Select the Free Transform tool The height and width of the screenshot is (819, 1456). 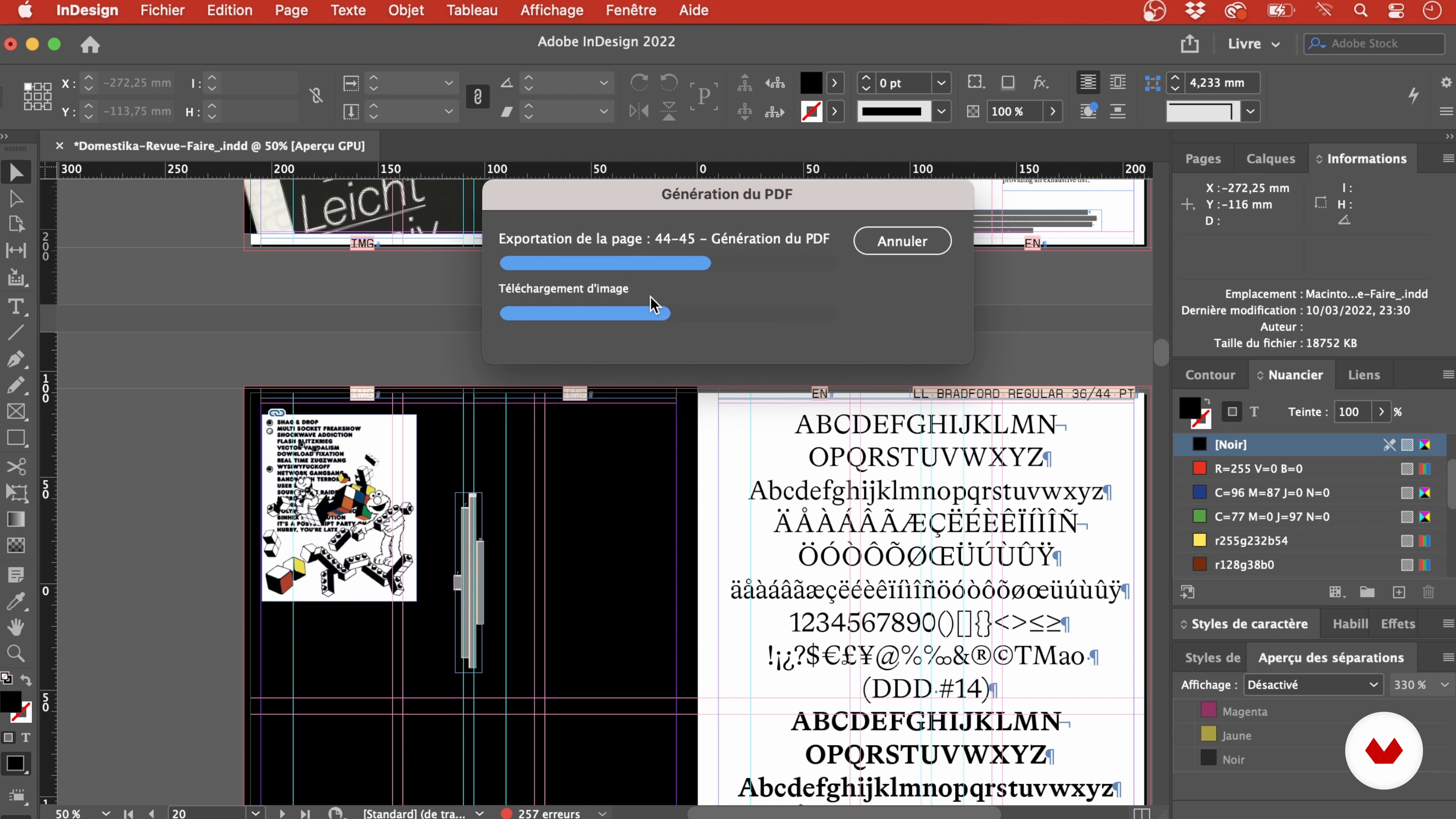point(16,493)
